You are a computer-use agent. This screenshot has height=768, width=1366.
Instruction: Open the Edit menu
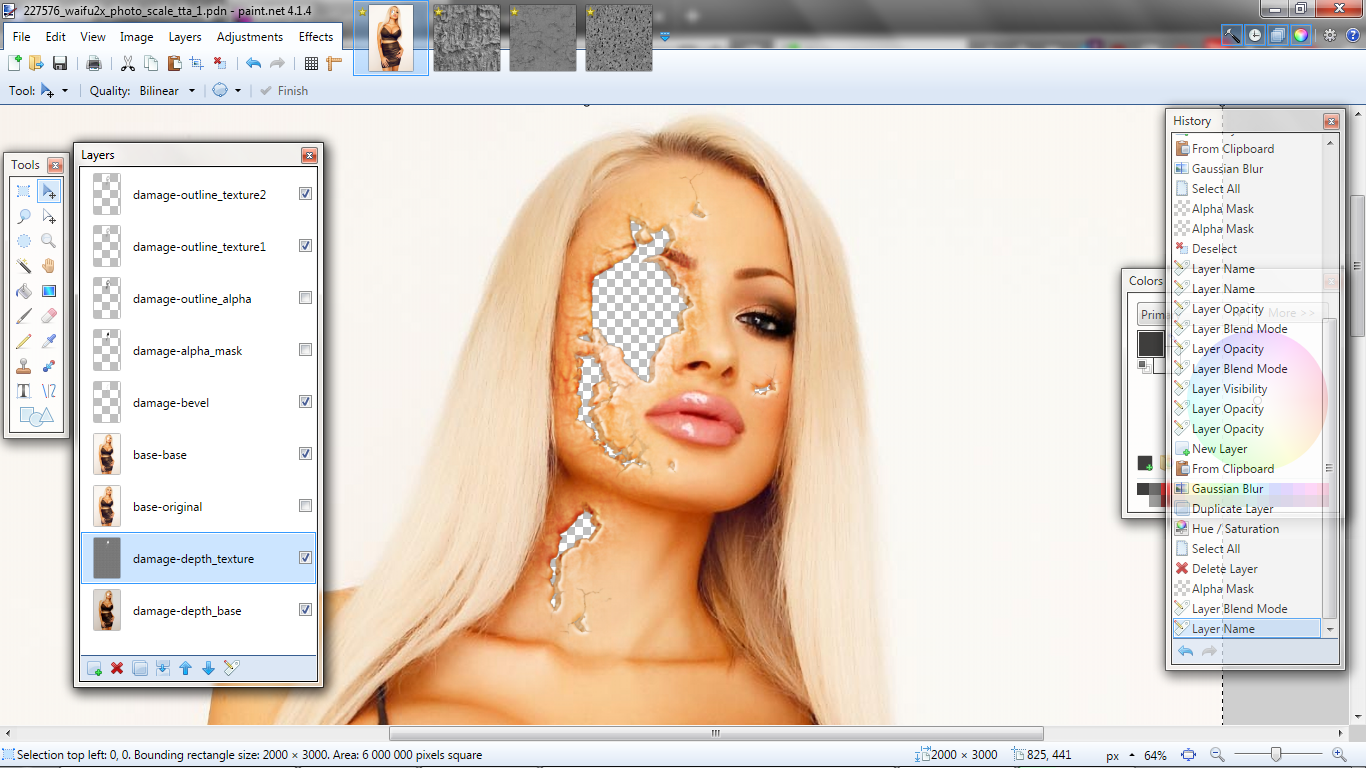coord(55,37)
